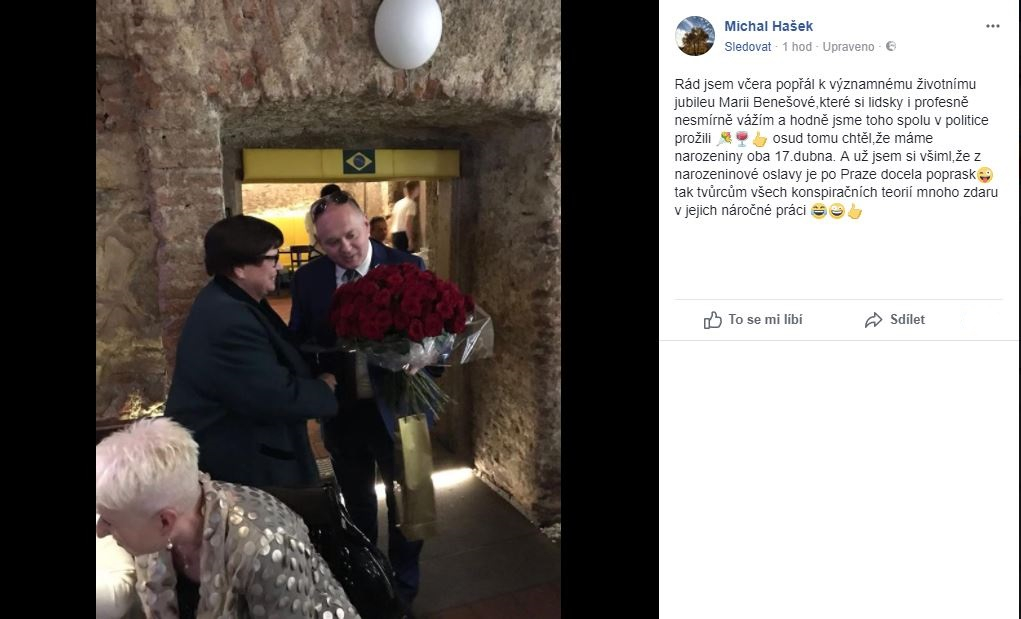Image resolution: width=1021 pixels, height=619 pixels.
Task: Click the pointing-hand emoji after wine glass
Action: click(x=759, y=139)
